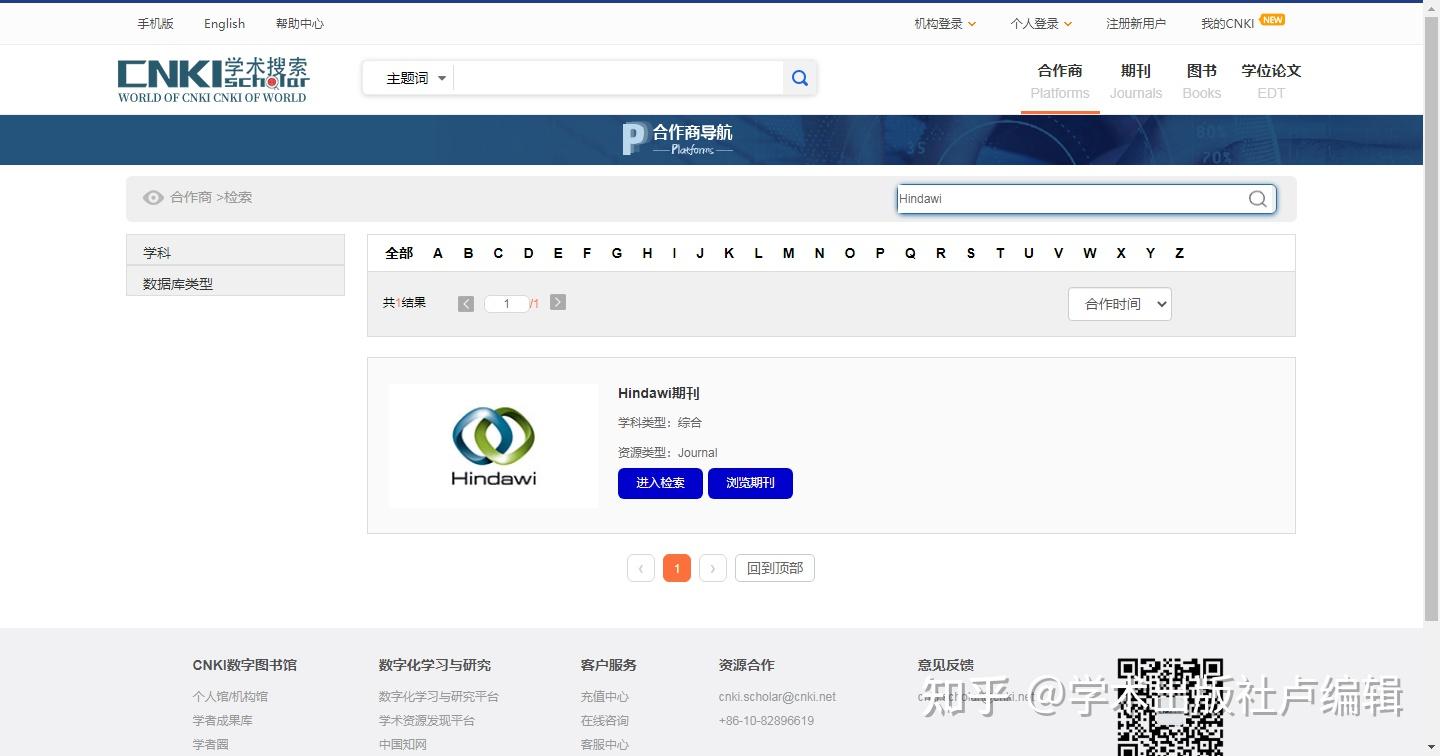Filter partners by letter S
This screenshot has height=756, width=1440.
pos(971,253)
